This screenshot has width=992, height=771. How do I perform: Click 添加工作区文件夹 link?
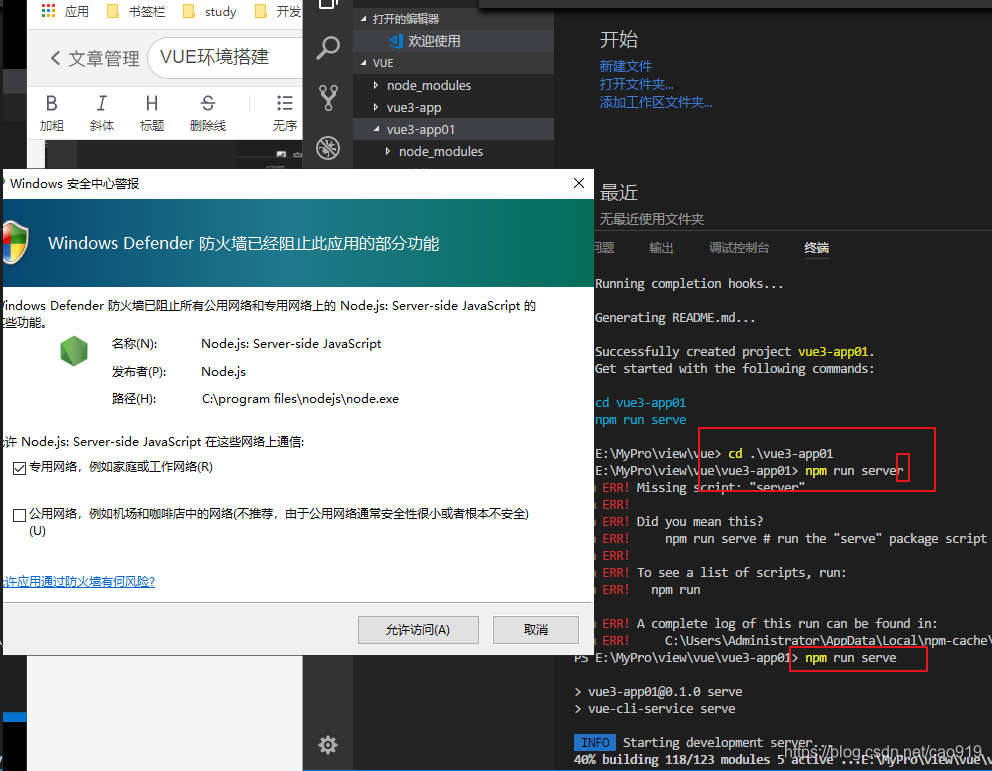click(x=656, y=102)
